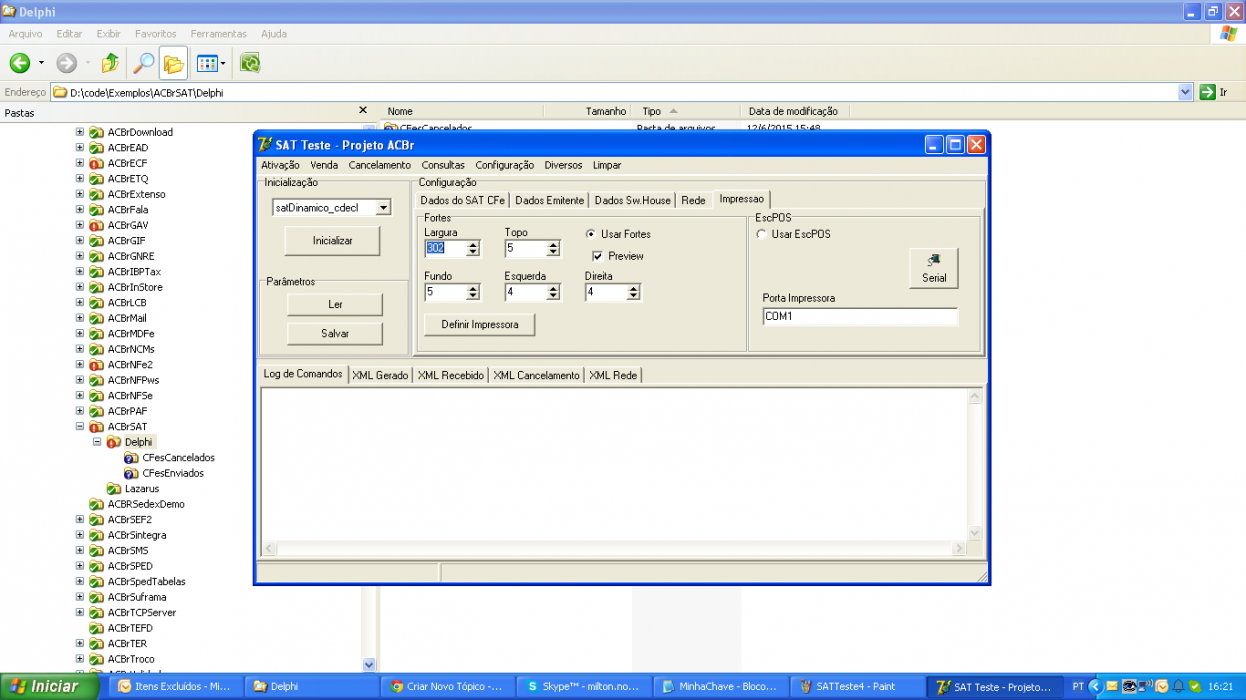The image size is (1246, 700).
Task: Click the Inicializar button
Action: (x=332, y=241)
